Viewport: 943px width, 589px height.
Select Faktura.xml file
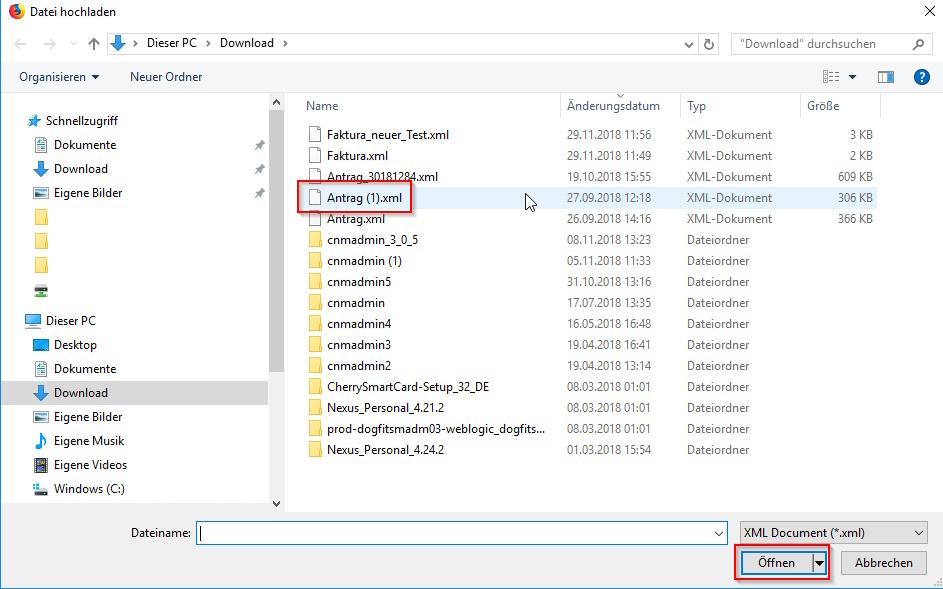(x=357, y=156)
